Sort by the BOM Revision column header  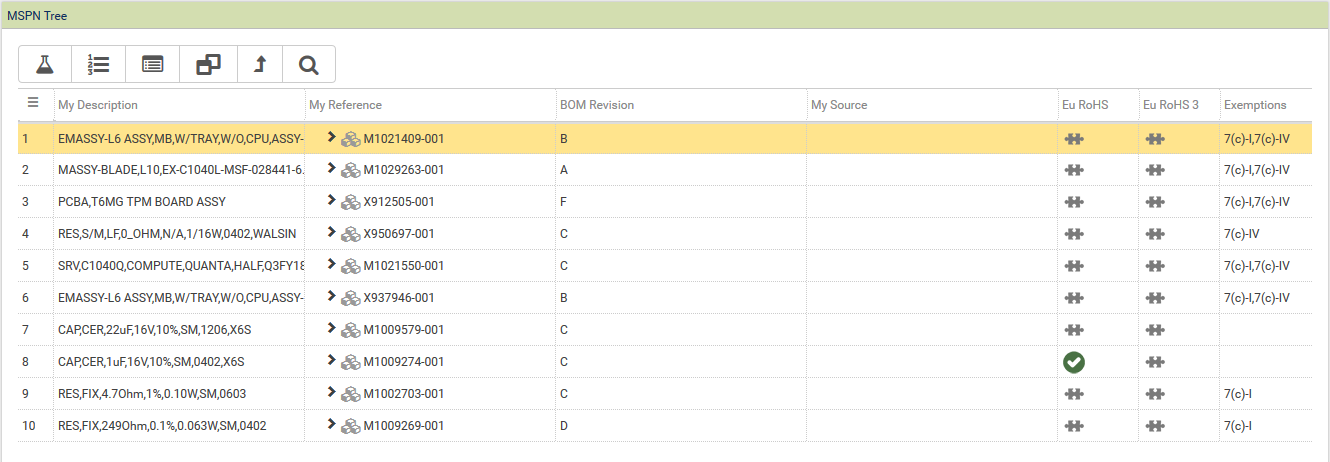pos(597,105)
